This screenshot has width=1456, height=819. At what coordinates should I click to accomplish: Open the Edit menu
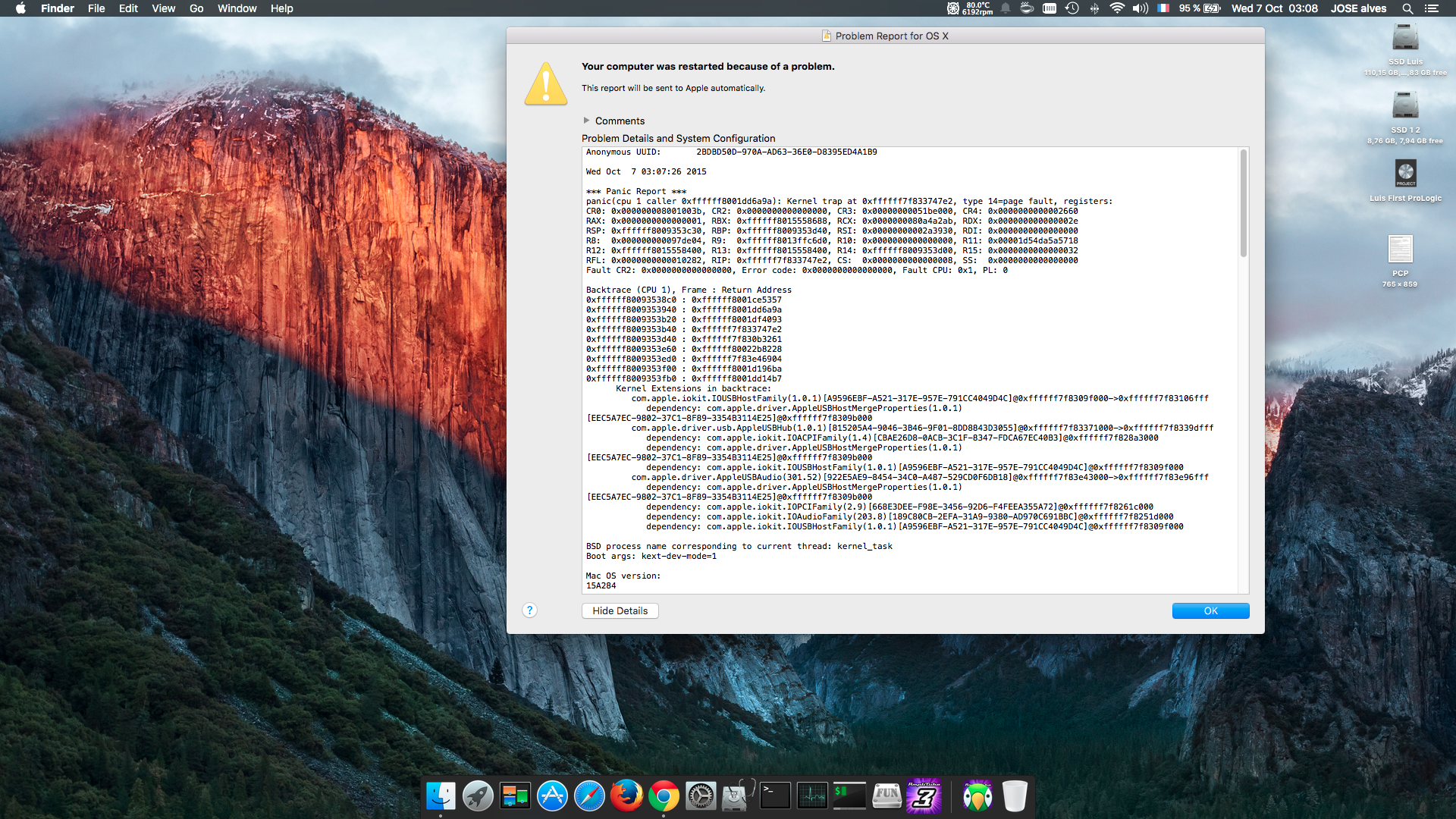click(128, 8)
